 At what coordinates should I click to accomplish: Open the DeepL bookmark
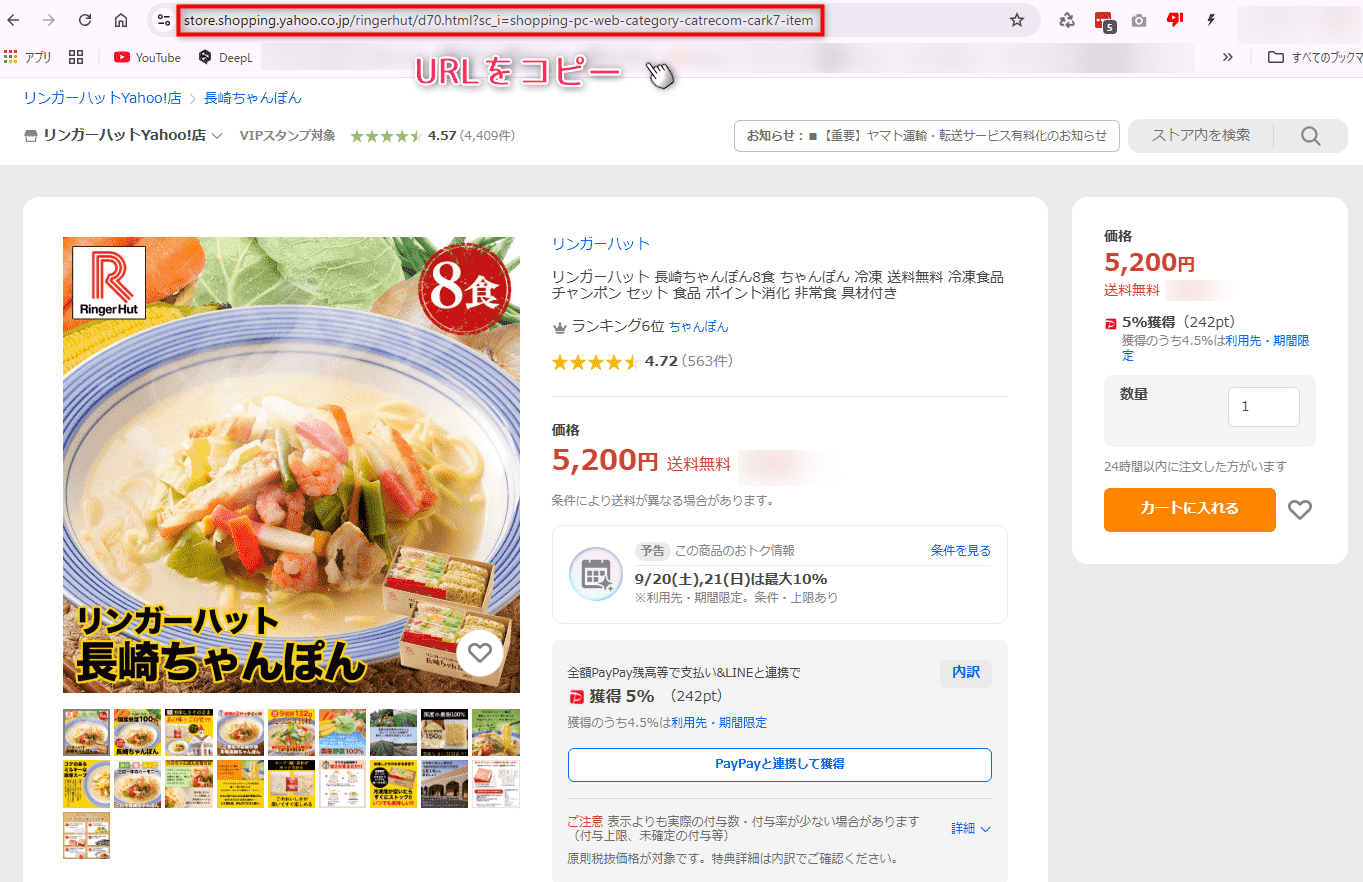click(225, 57)
